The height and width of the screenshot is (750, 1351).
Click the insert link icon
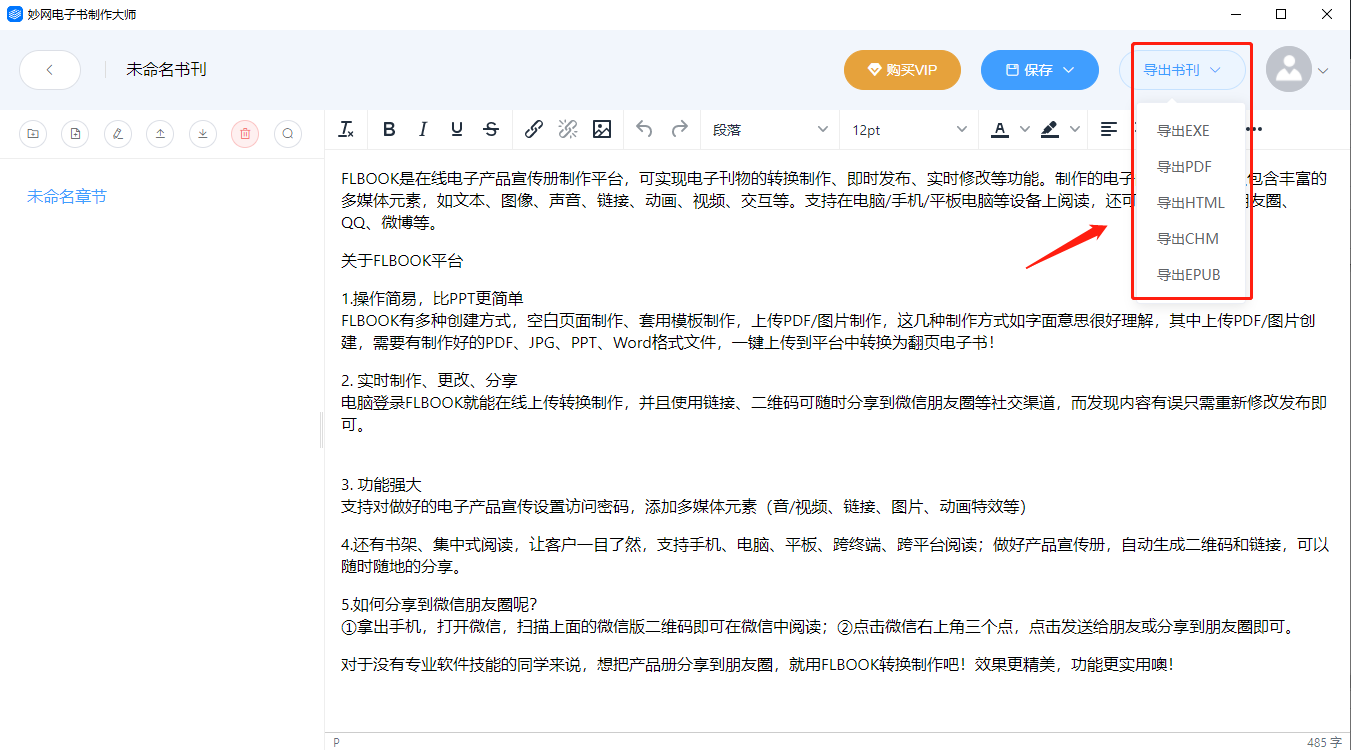[534, 129]
